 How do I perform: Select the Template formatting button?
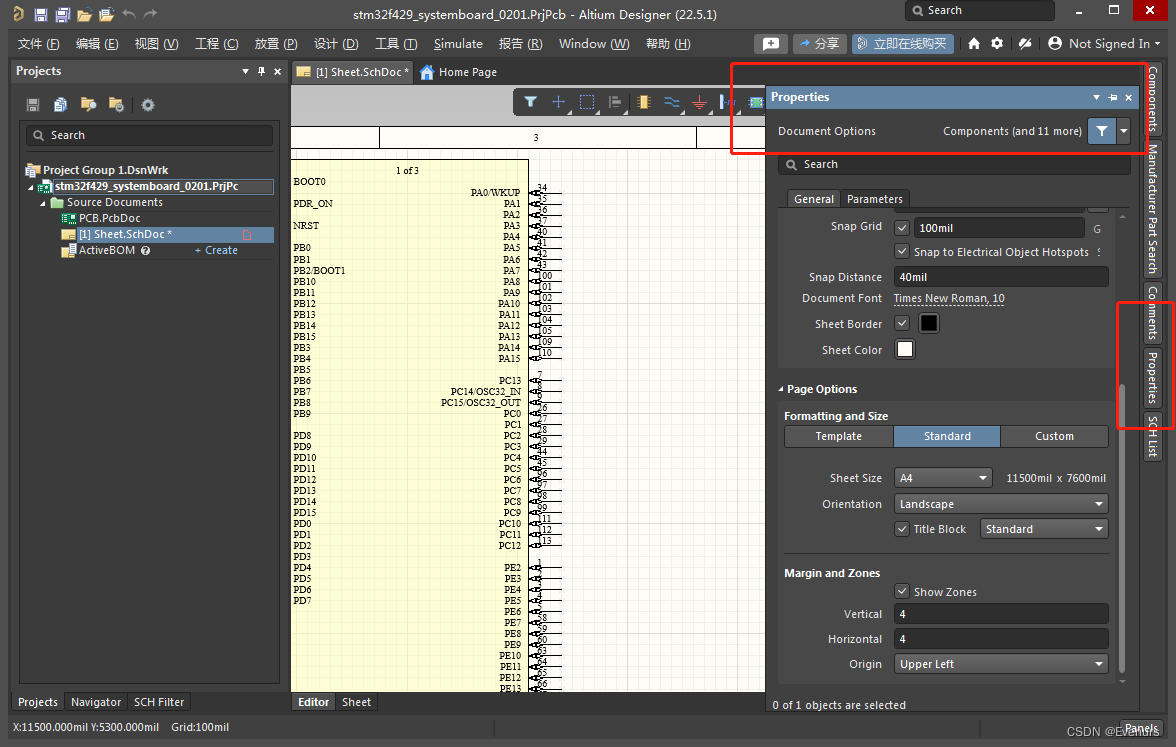point(838,436)
